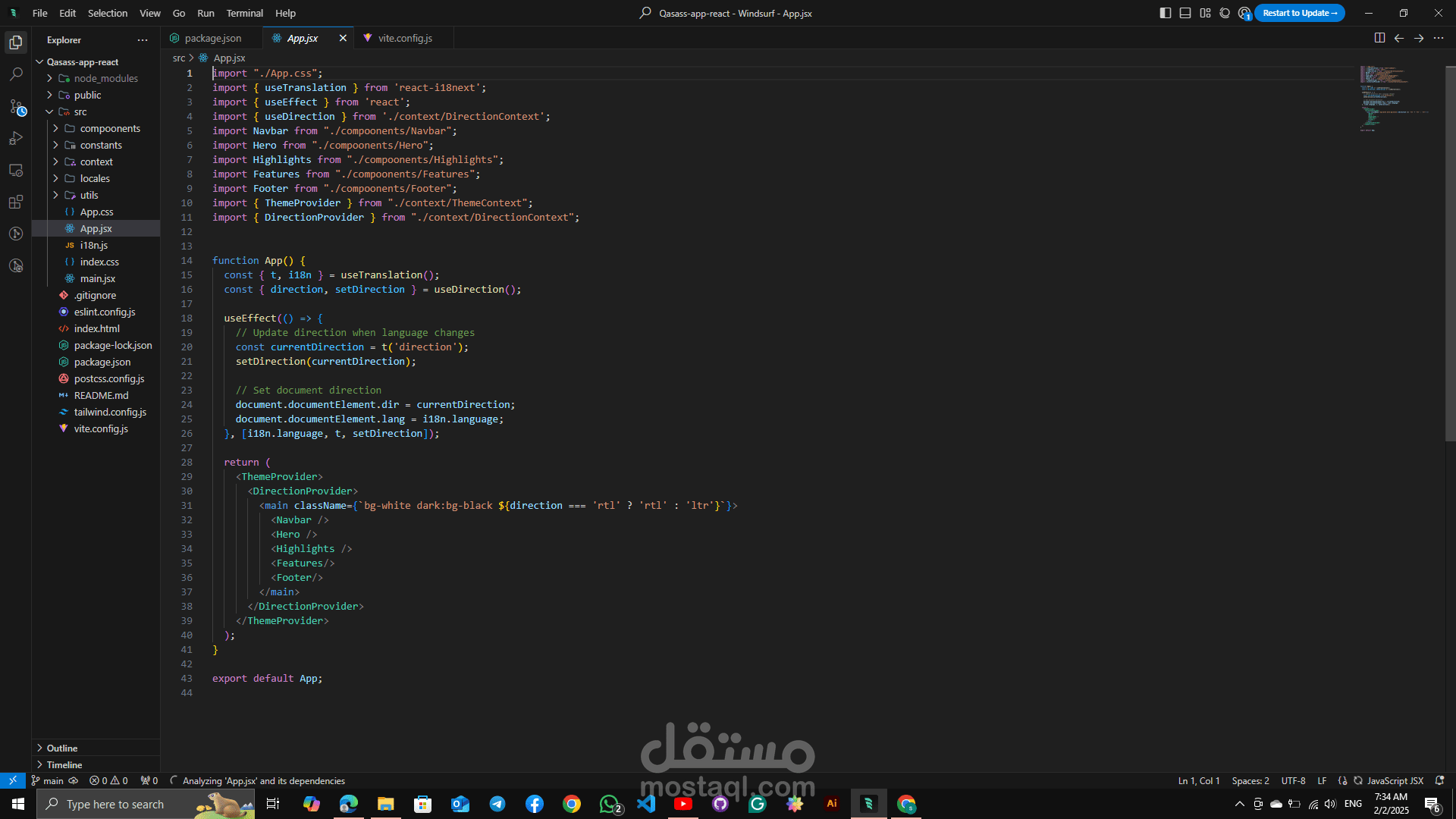
Task: Click Restart to Update button
Action: [1299, 13]
